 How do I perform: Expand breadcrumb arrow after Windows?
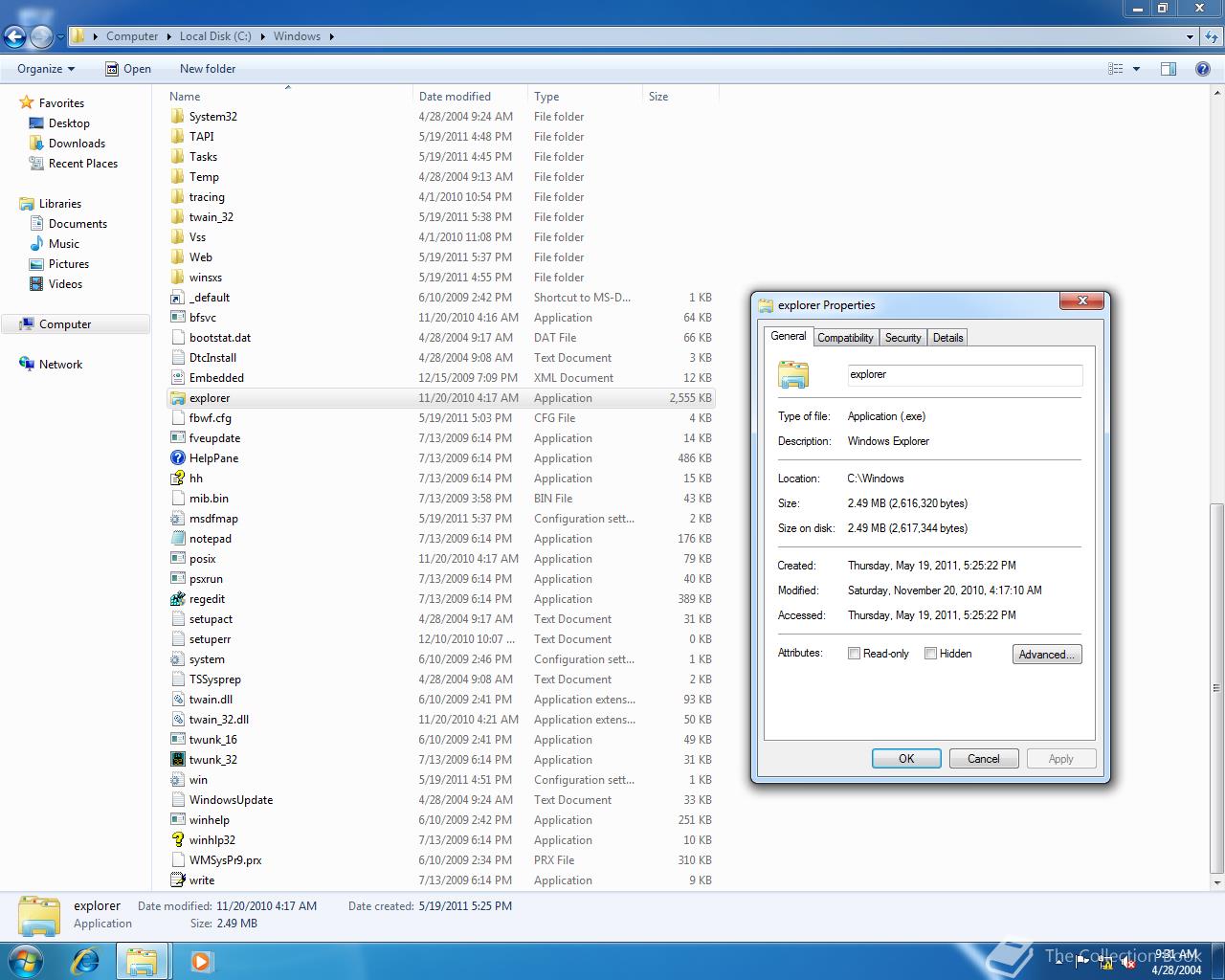coord(332,36)
